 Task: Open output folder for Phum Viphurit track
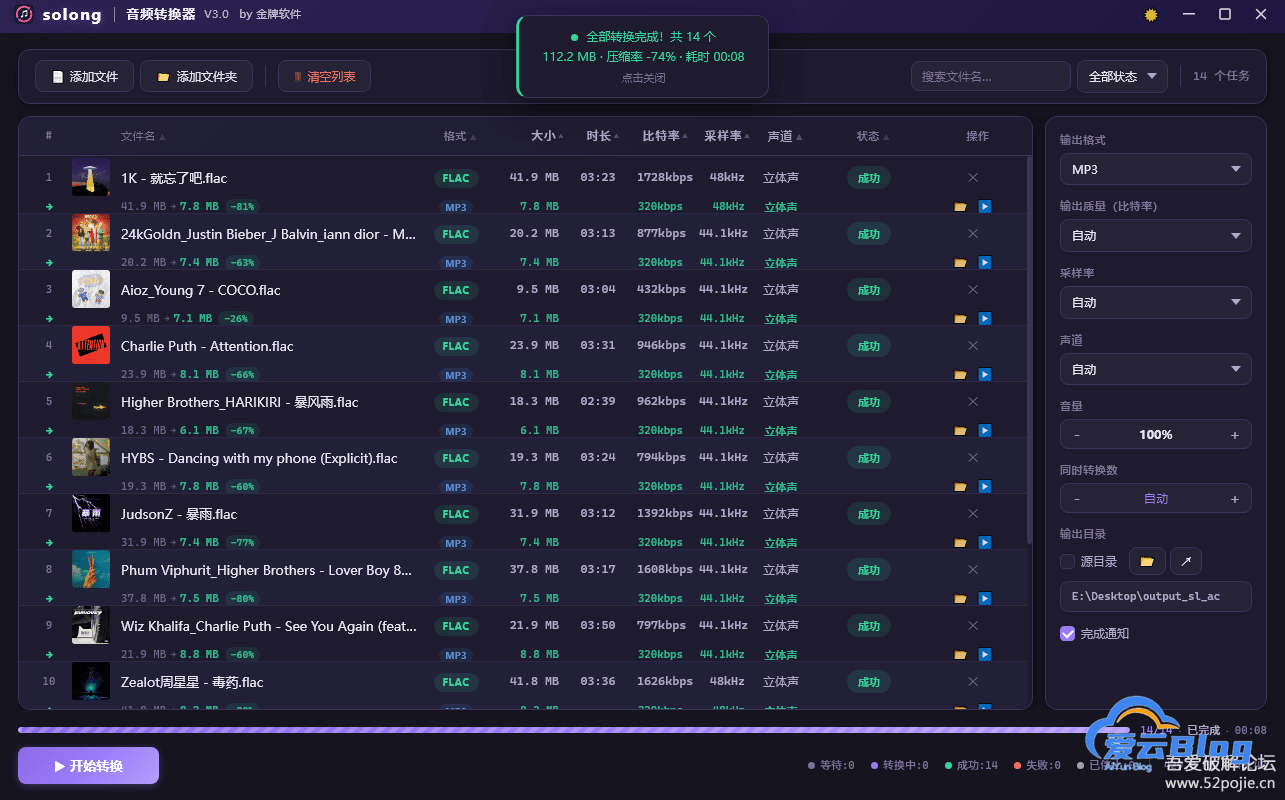pos(960,599)
